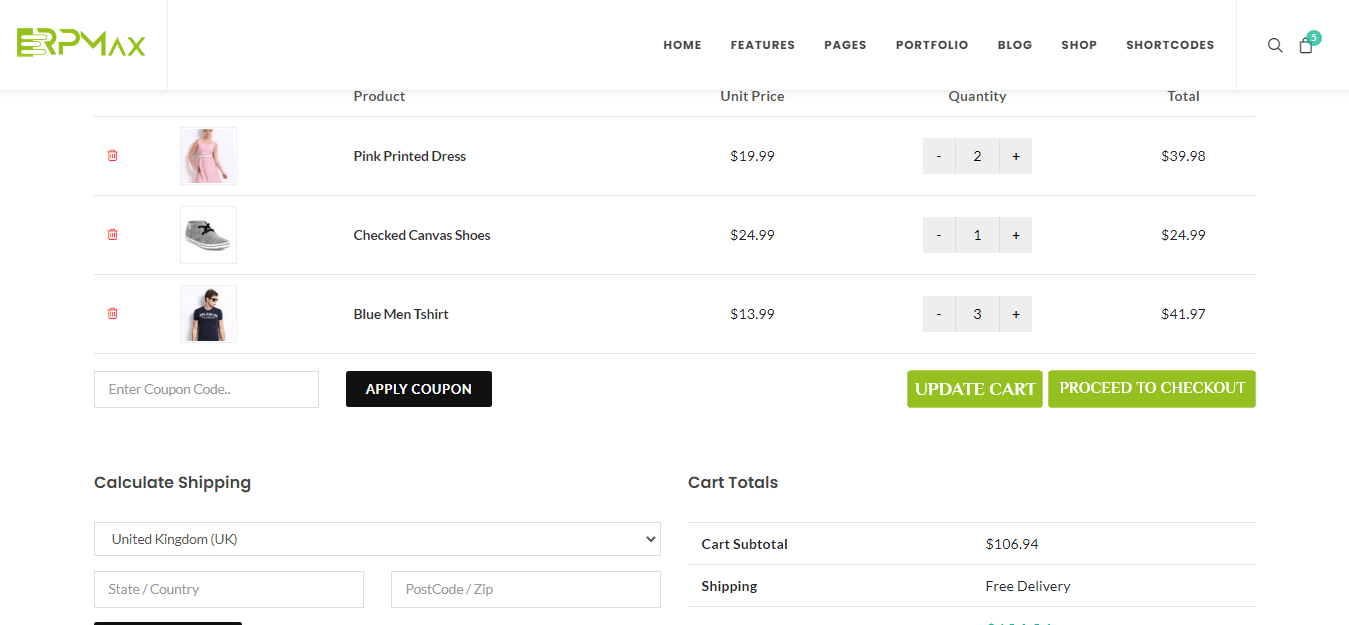Open the Pink Printed Dress thumbnail
The width and height of the screenshot is (1349, 625).
208,156
